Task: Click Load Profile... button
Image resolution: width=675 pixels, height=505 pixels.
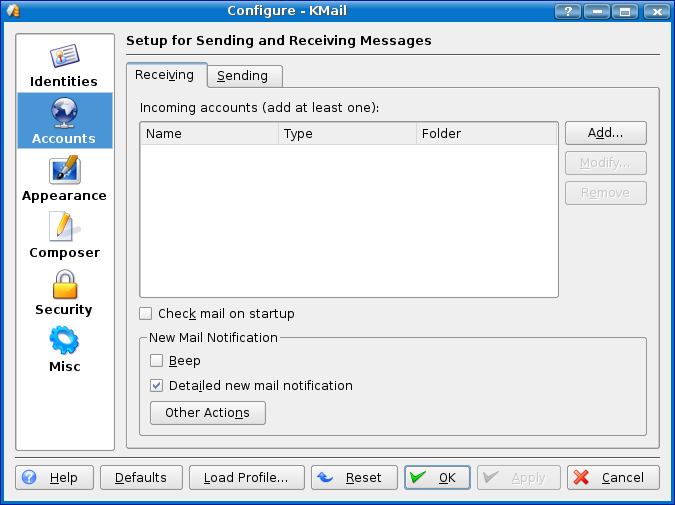Action: 247,477
